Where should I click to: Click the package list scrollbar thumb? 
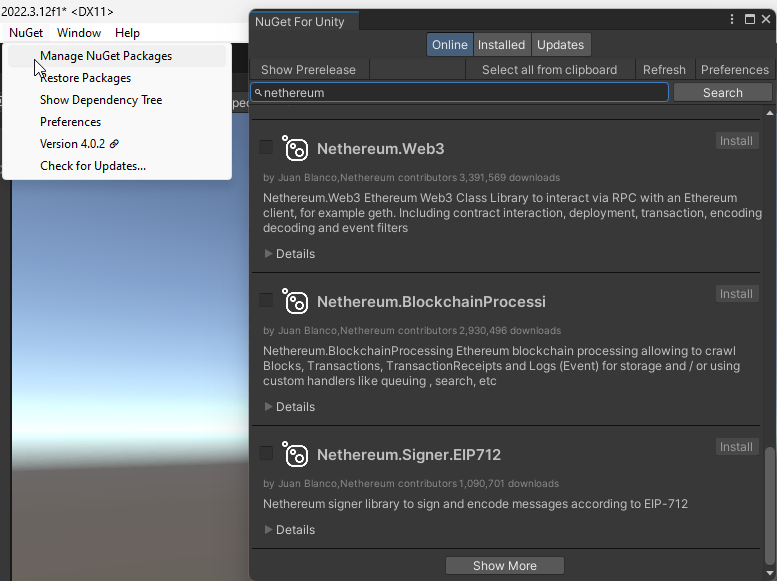point(769,505)
